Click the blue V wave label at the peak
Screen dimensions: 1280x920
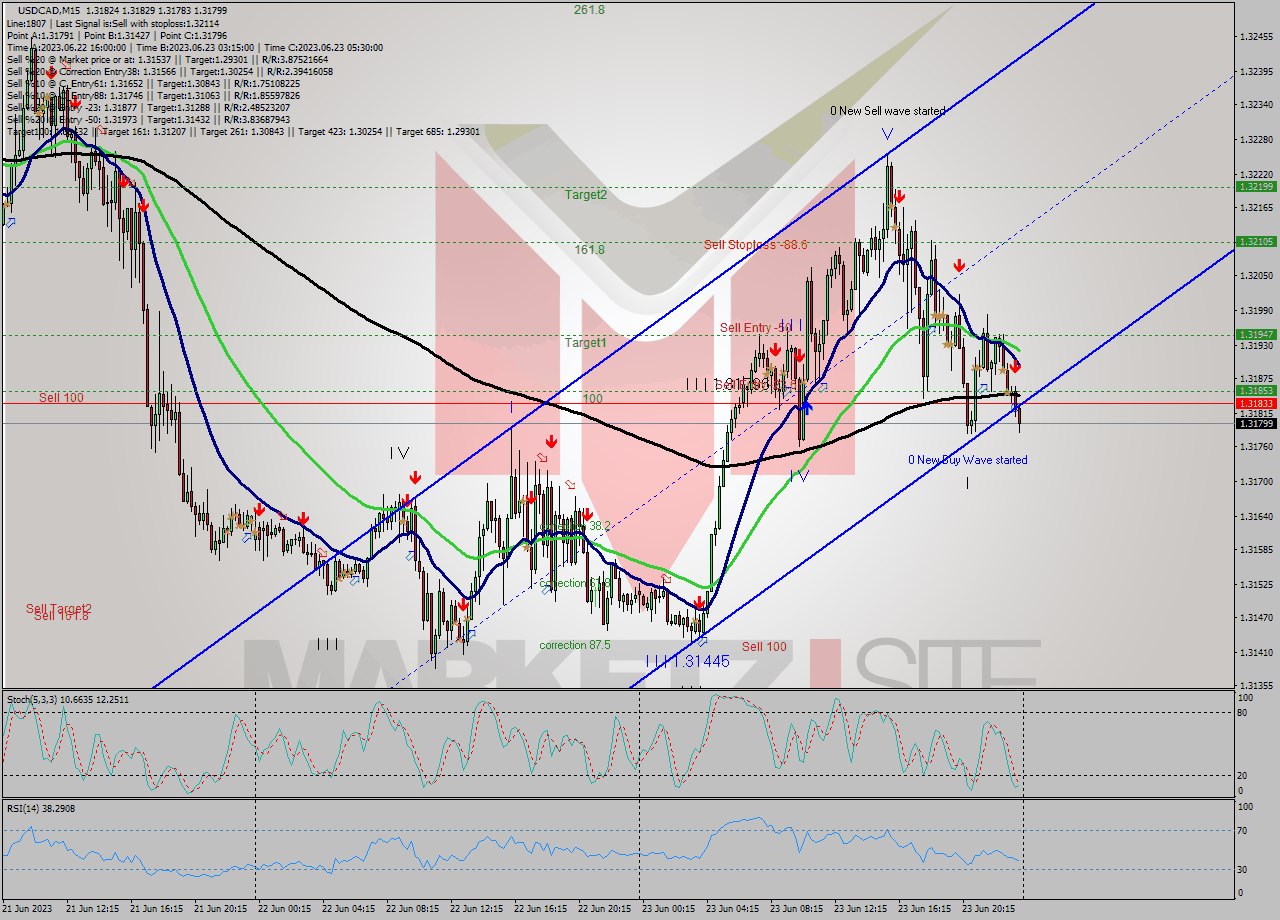(x=887, y=133)
